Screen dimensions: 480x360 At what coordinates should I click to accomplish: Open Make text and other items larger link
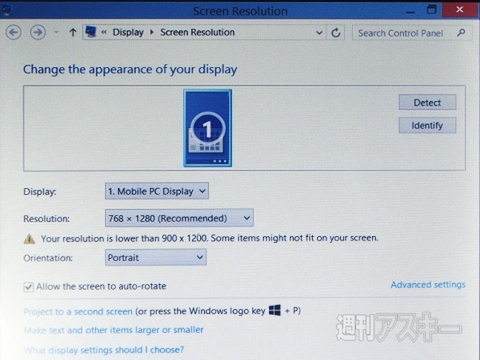tap(114, 330)
